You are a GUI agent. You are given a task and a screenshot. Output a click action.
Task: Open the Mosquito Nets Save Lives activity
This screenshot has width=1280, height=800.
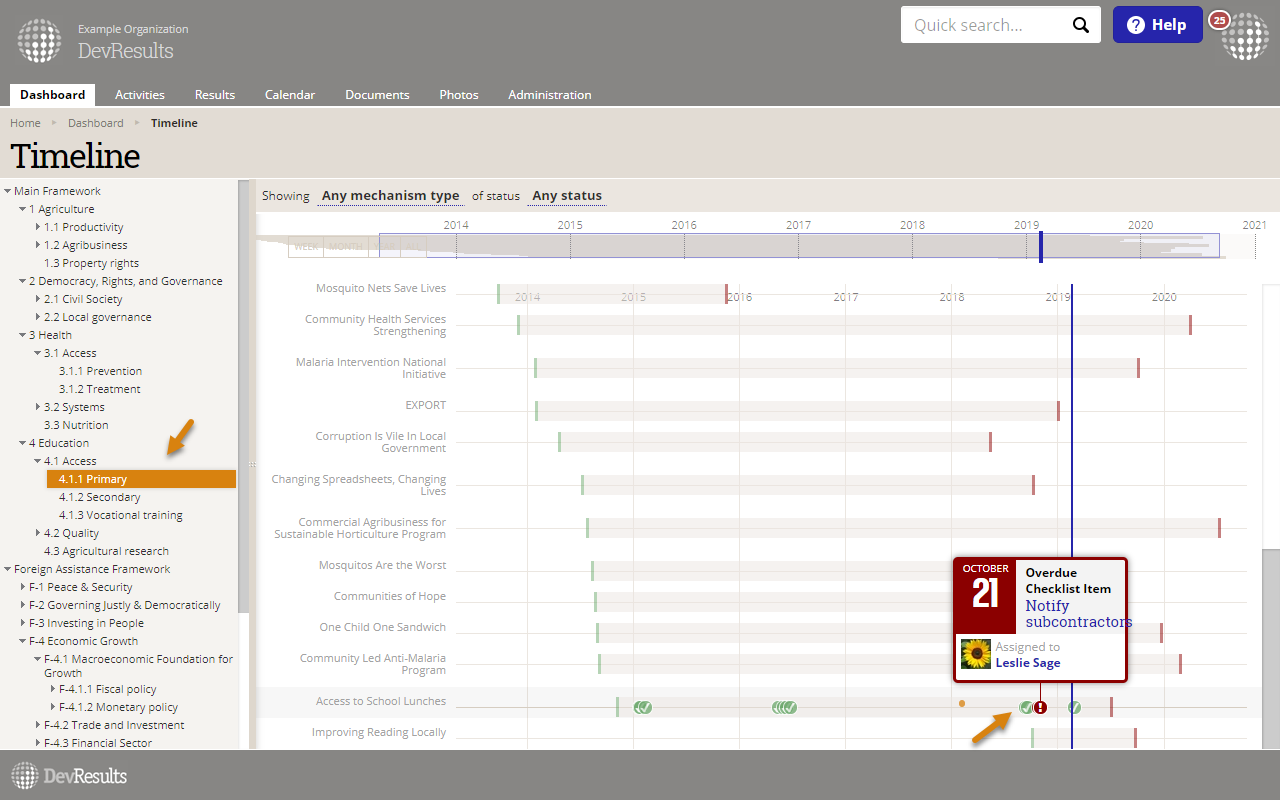pyautogui.click(x=381, y=288)
